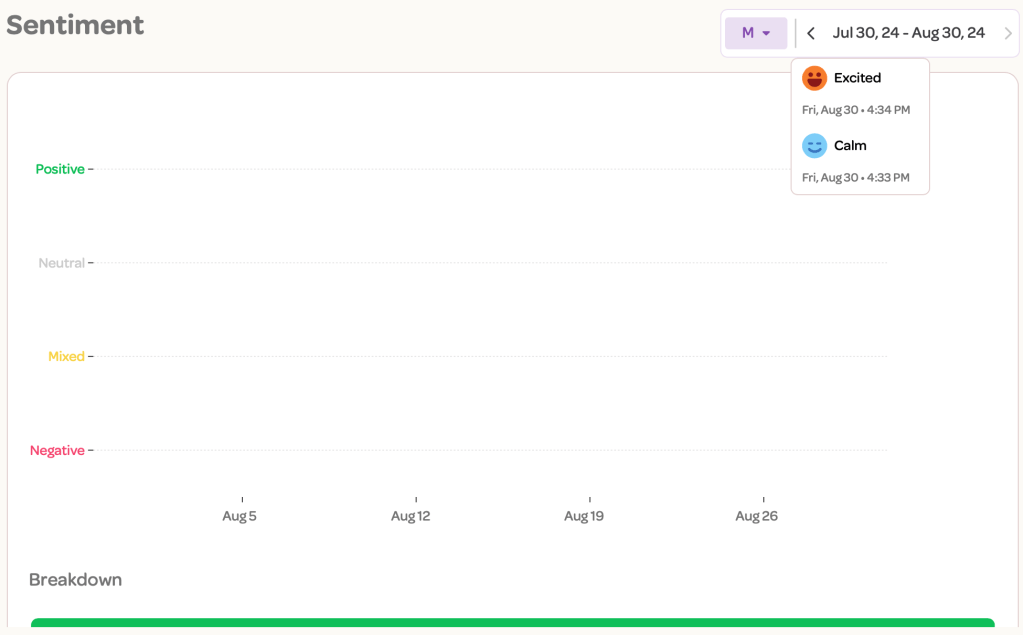Click the Jul 30 - Aug 30 date range
This screenshot has height=635, width=1023.
(x=908, y=33)
